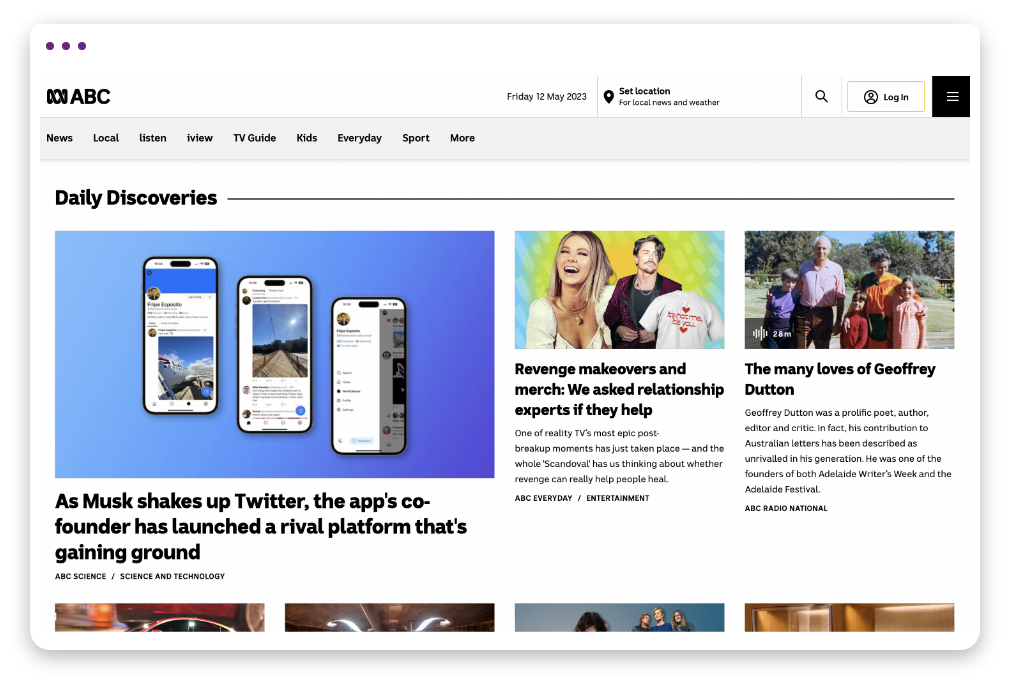
Task: Open the Local nav item
Action: [x=106, y=138]
